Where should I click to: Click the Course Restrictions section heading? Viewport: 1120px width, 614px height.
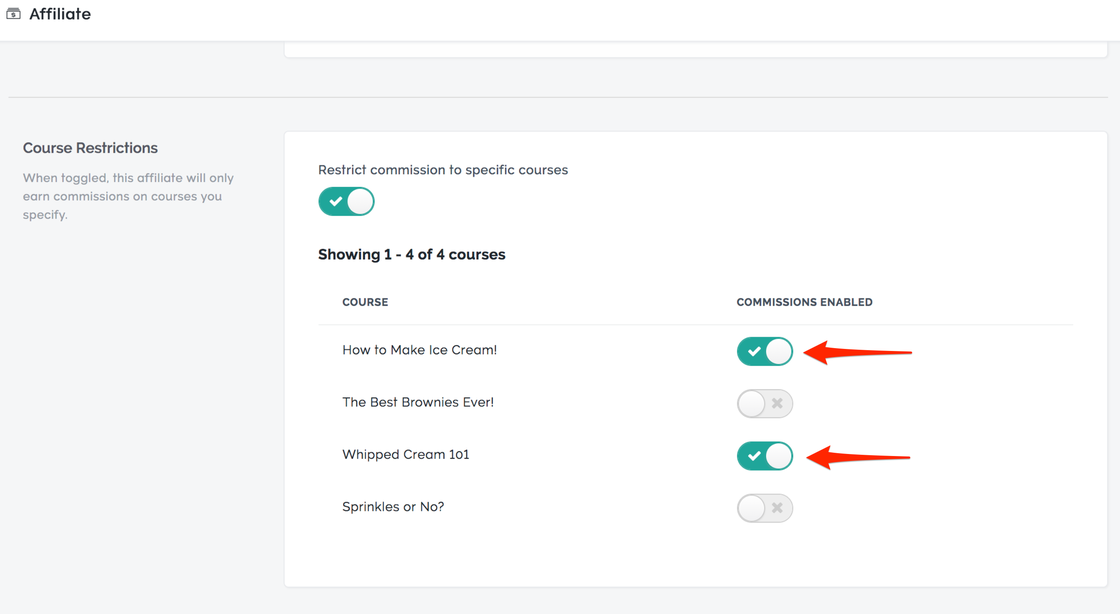[x=90, y=148]
